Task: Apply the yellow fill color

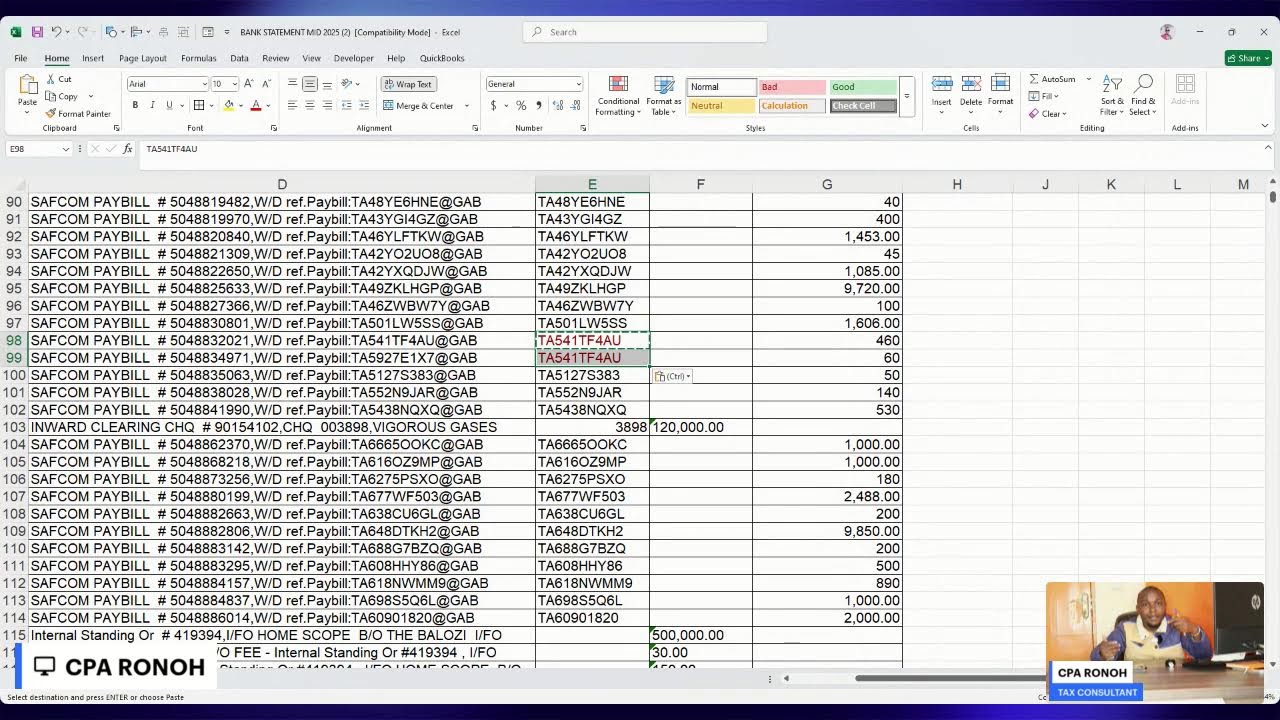Action: click(x=229, y=105)
